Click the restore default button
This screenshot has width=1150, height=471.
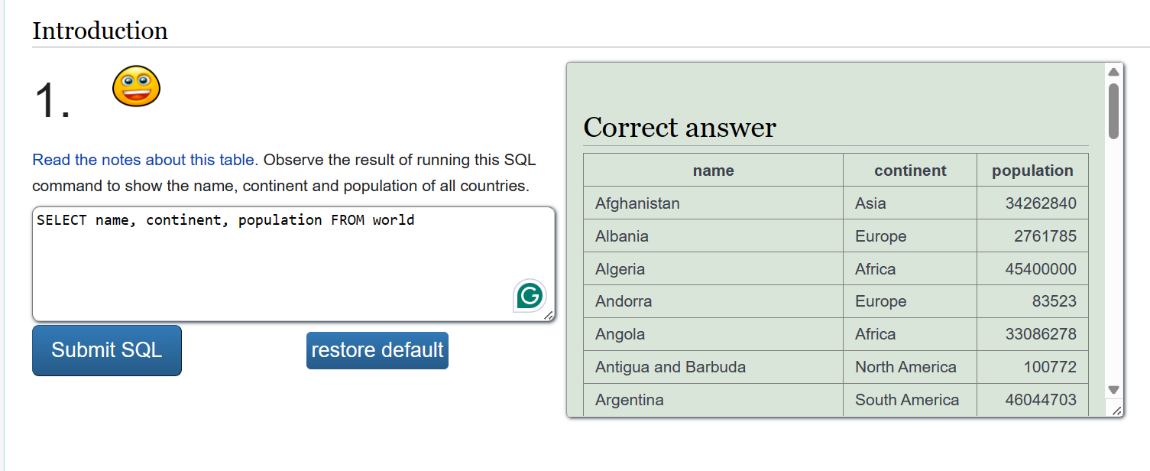tap(377, 350)
